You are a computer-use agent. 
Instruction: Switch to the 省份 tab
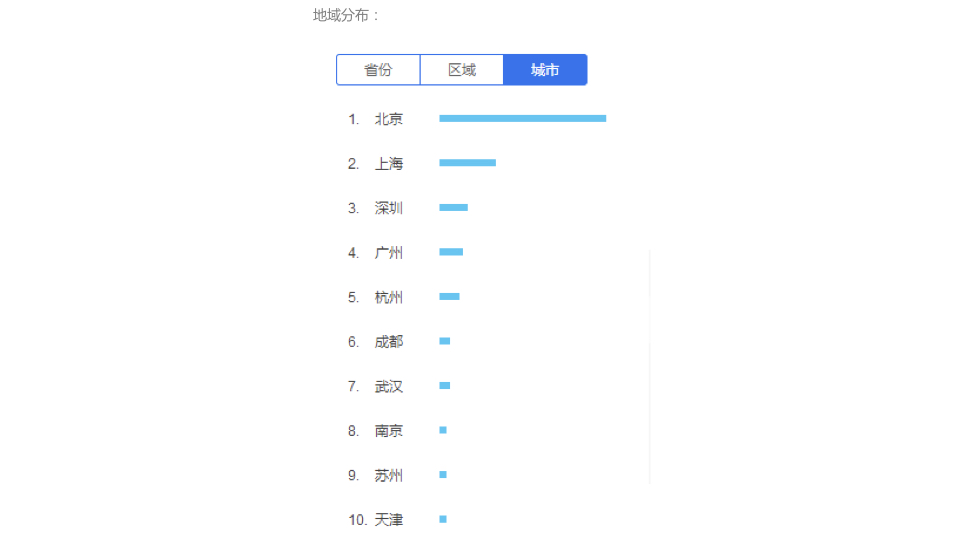click(378, 70)
